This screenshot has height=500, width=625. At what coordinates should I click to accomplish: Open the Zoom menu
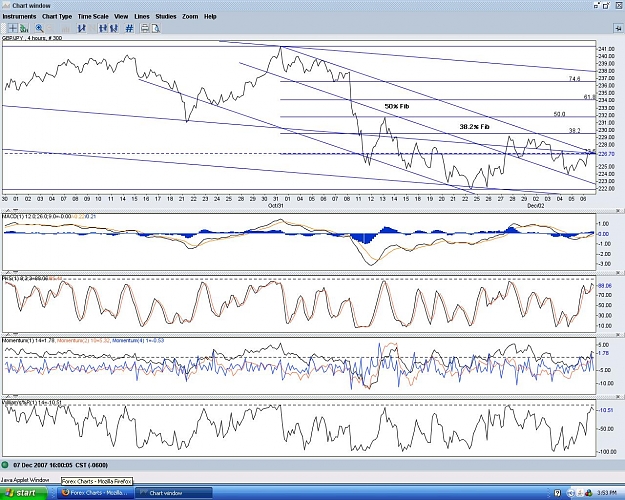pyautogui.click(x=190, y=16)
